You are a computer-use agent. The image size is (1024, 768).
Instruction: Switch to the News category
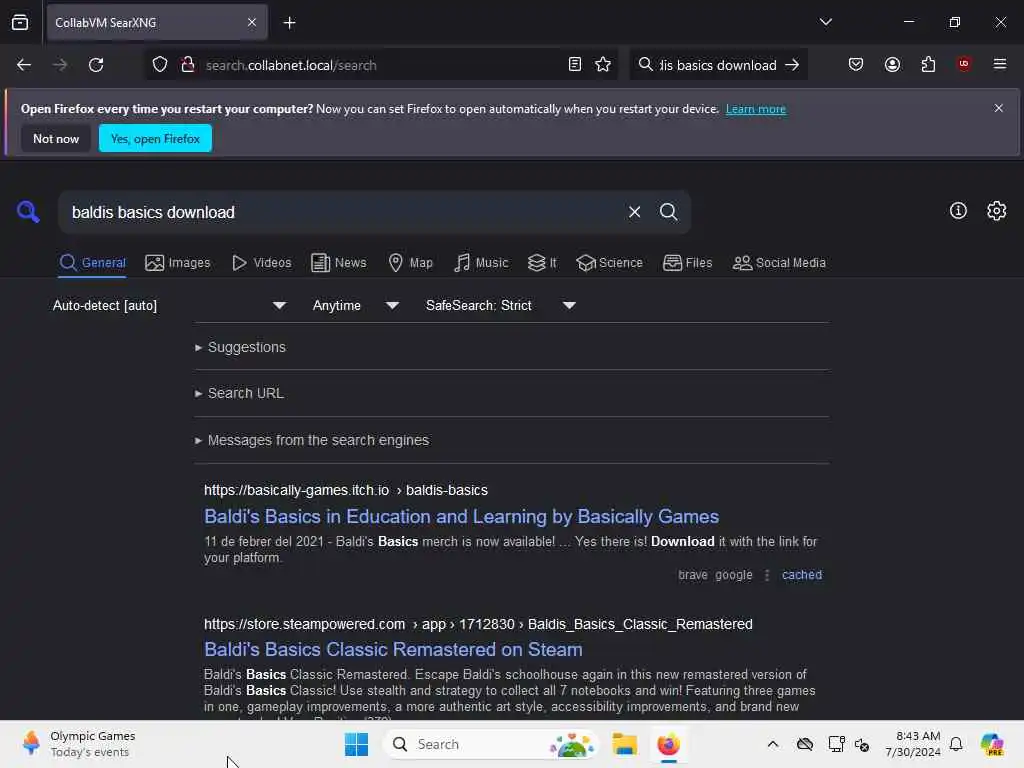pyautogui.click(x=338, y=263)
